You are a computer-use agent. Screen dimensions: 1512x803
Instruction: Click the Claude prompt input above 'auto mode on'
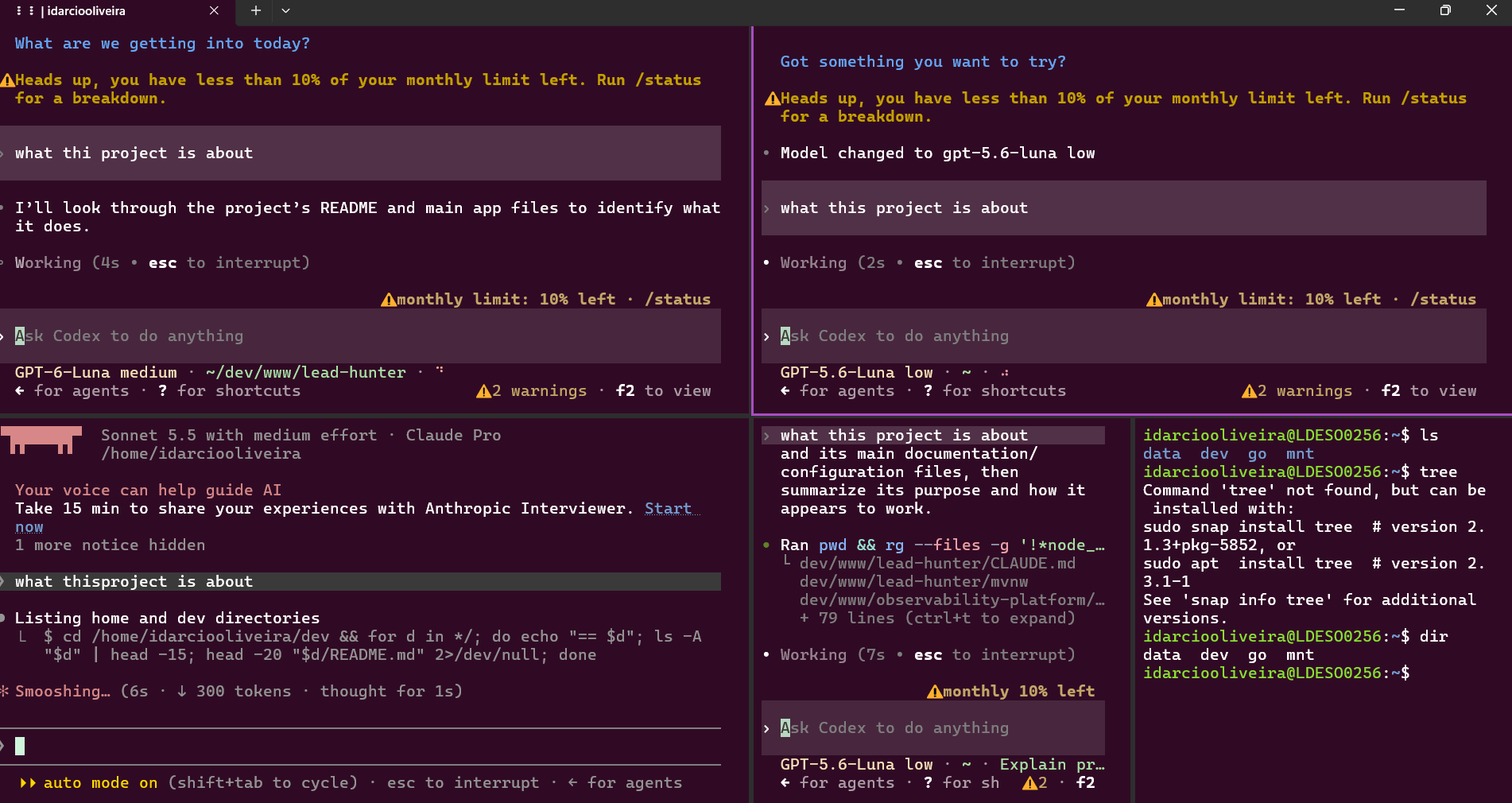[360, 747]
